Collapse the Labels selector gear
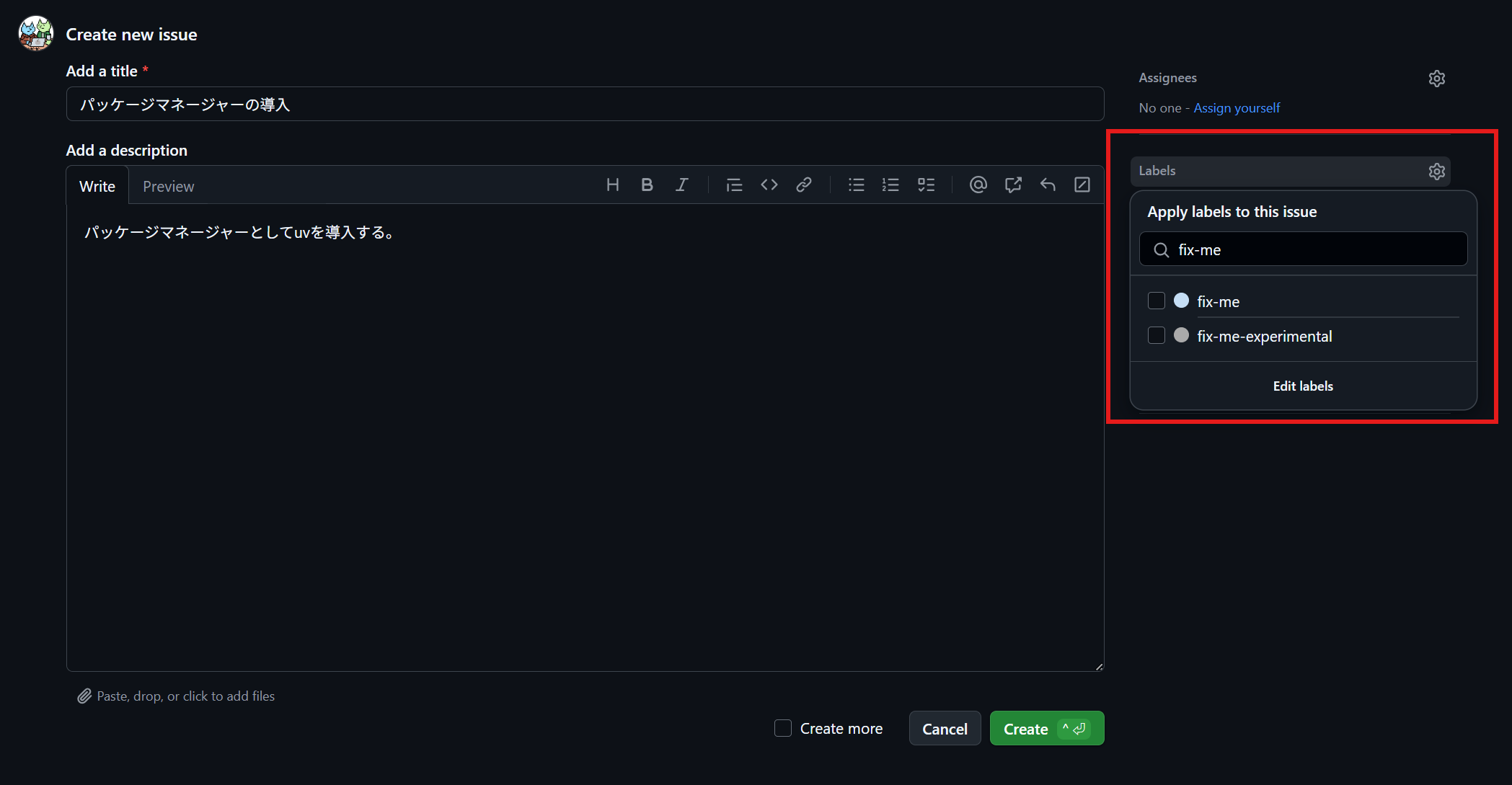This screenshot has width=1512, height=785. pyautogui.click(x=1436, y=172)
